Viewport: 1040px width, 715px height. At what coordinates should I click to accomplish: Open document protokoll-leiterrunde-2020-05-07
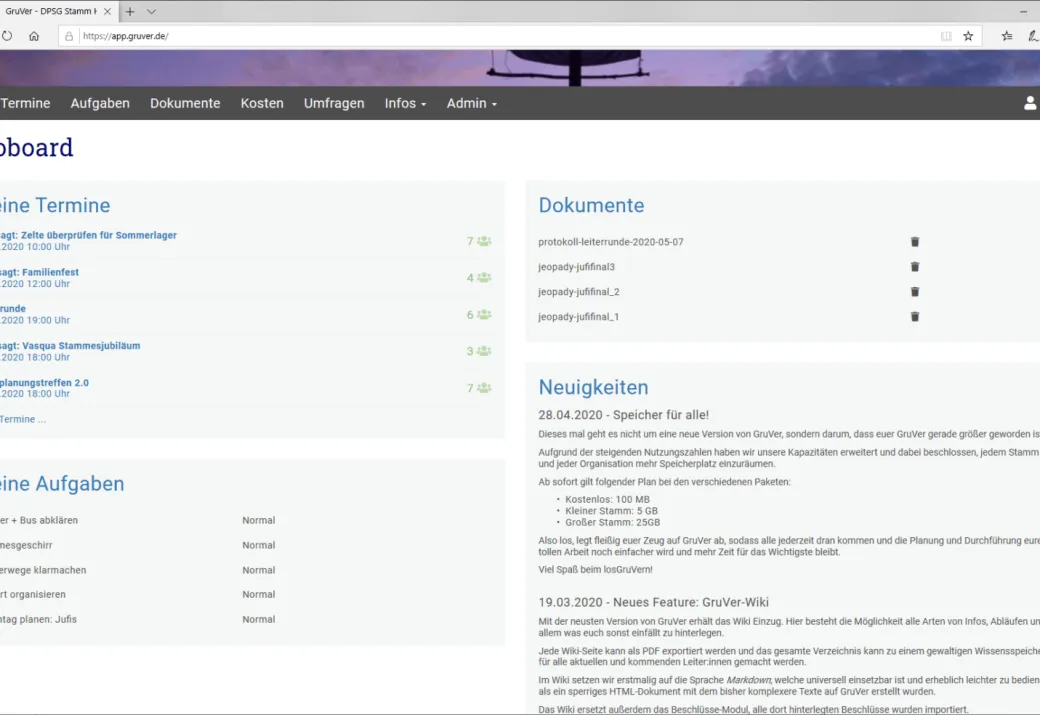click(x=611, y=242)
